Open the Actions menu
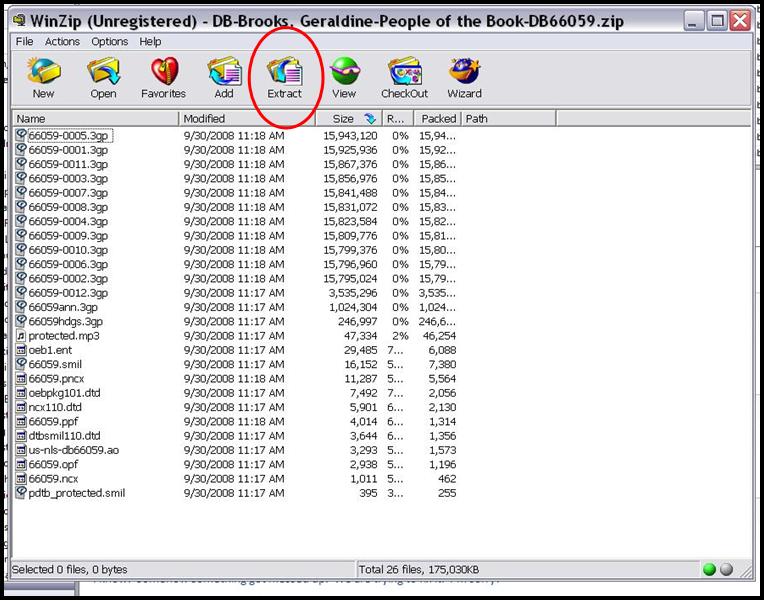This screenshot has width=765, height=601. [x=62, y=41]
